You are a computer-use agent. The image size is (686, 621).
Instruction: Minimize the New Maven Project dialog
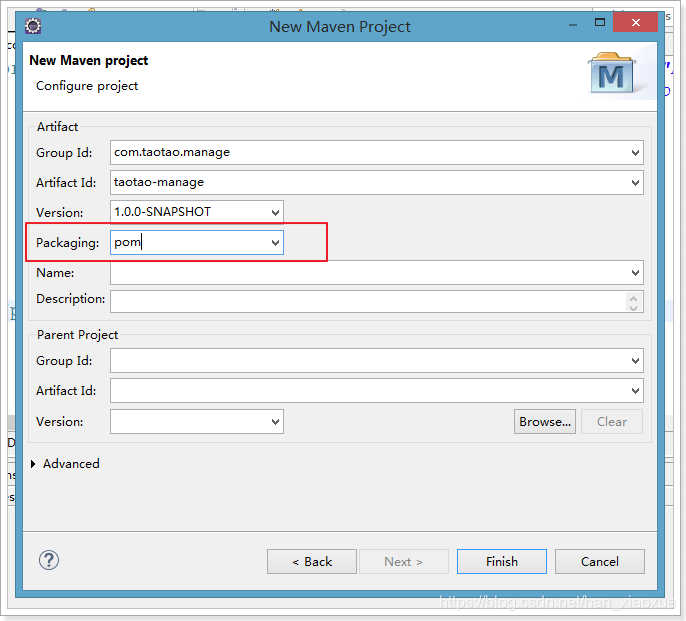click(x=573, y=25)
